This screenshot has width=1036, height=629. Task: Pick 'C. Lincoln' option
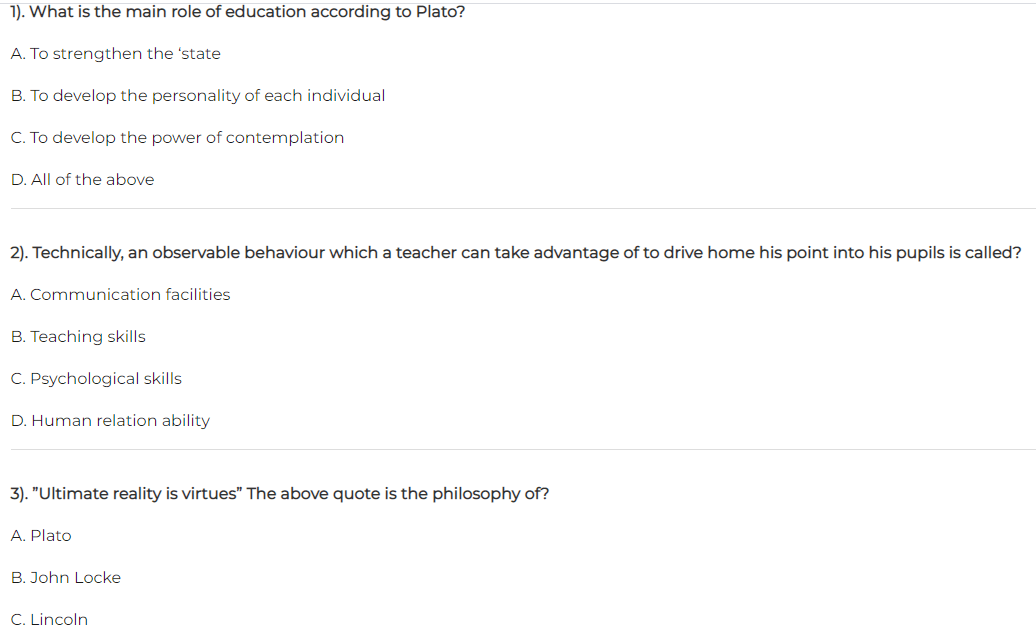49,619
